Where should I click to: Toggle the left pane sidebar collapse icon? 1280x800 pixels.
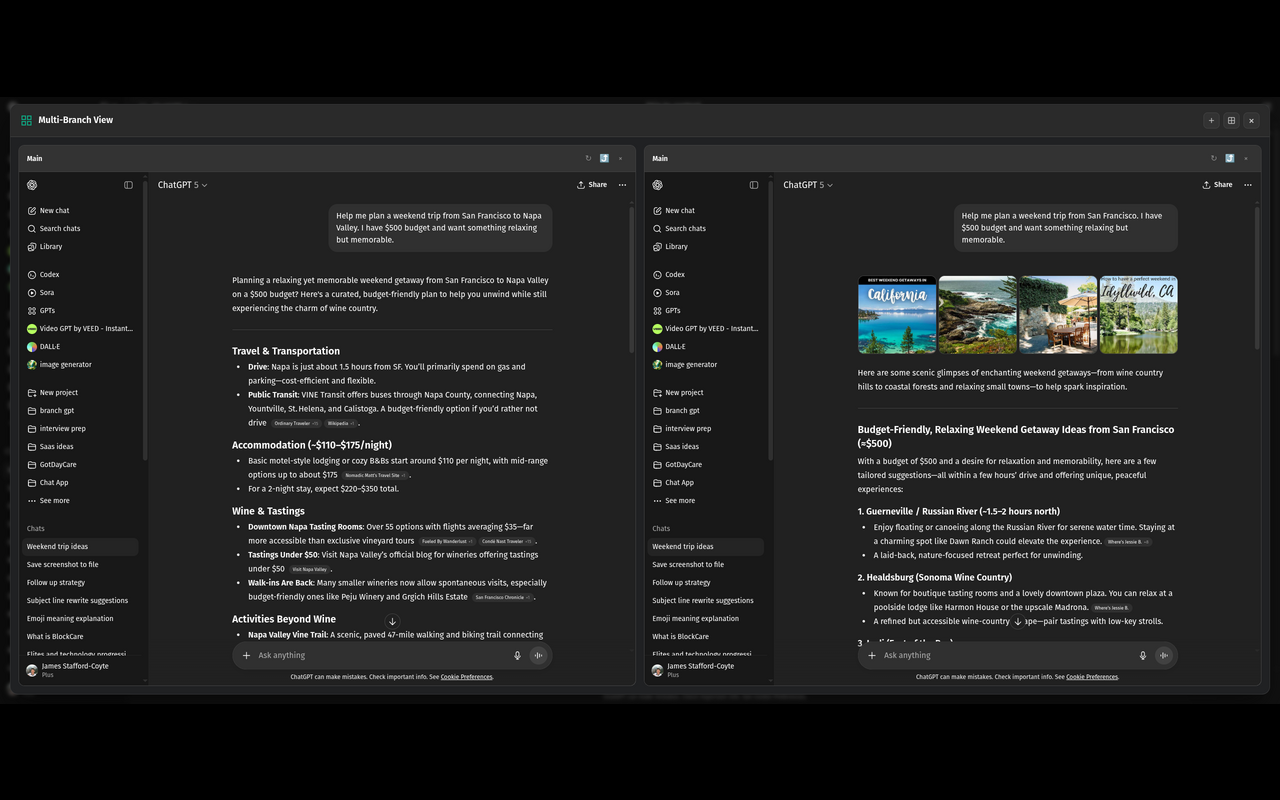pyautogui.click(x=128, y=185)
